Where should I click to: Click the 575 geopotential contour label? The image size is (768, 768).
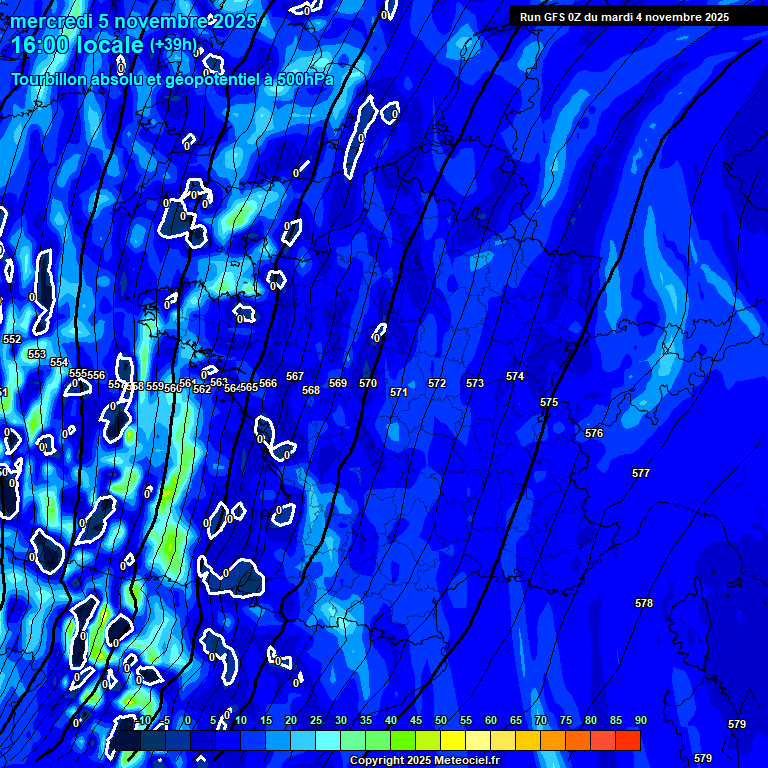pyautogui.click(x=549, y=402)
